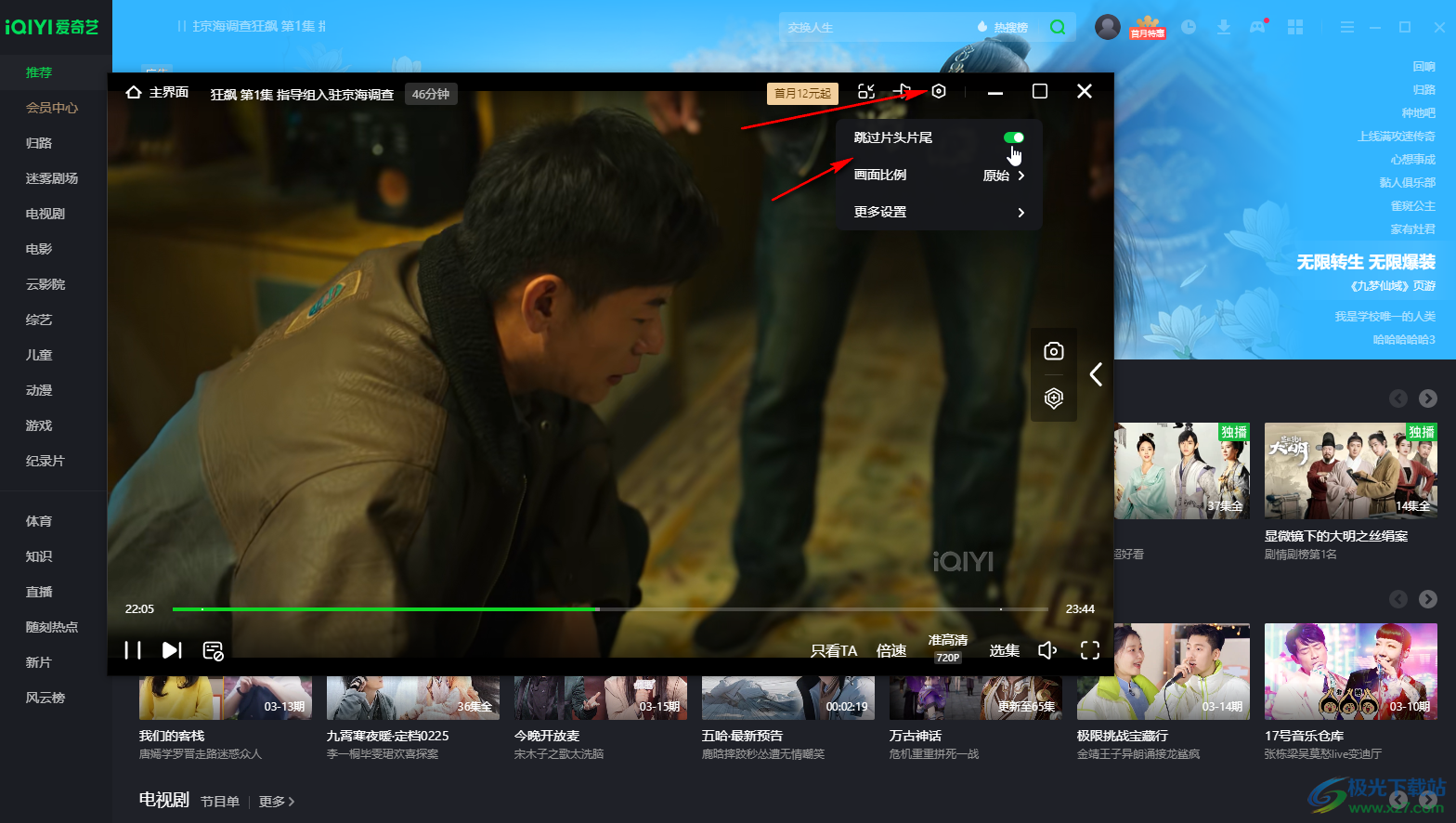Open the 极限挑战宝藏行 thumbnail
Image resolution: width=1456 pixels, height=823 pixels.
coord(1163,672)
